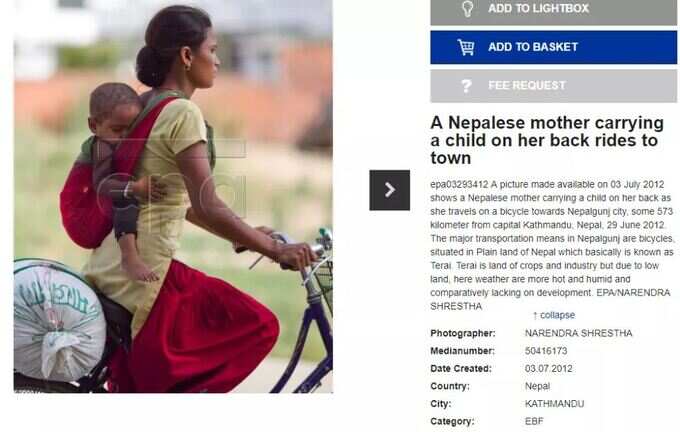680x432 pixels.
Task: Click the country value Nepal
Action: tap(537, 386)
